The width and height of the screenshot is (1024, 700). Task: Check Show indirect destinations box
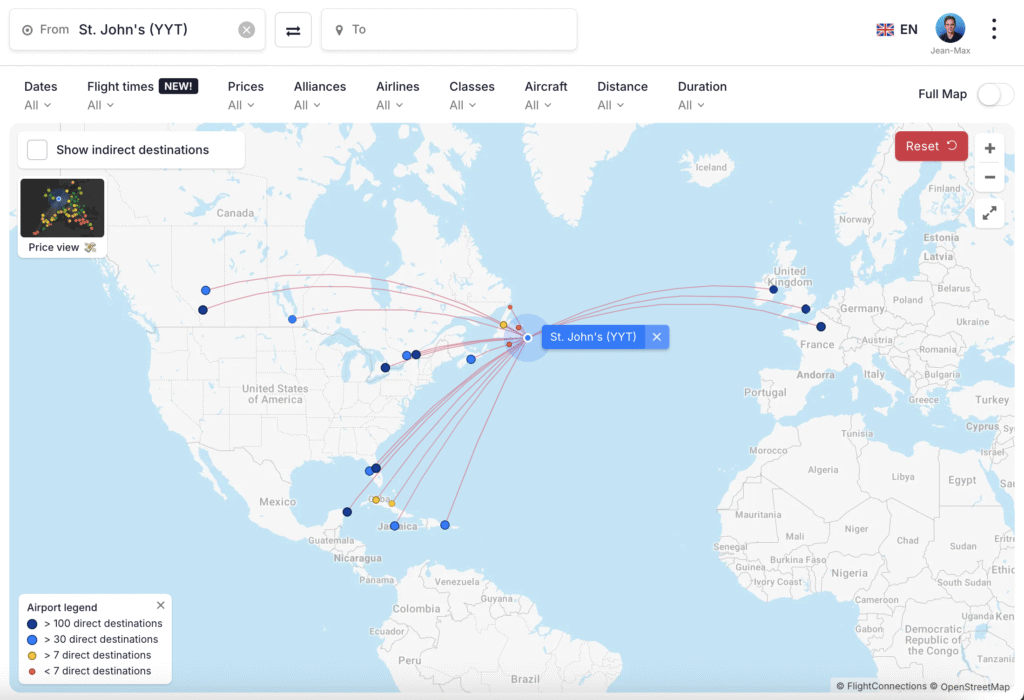(38, 150)
